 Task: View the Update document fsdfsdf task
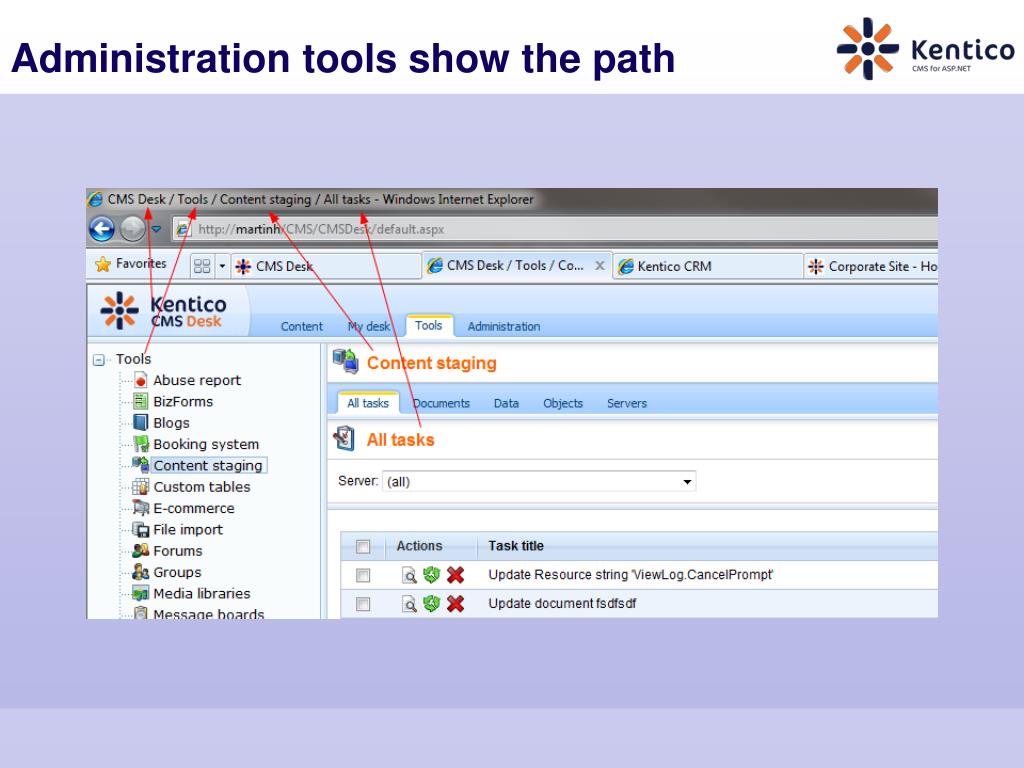tap(409, 604)
